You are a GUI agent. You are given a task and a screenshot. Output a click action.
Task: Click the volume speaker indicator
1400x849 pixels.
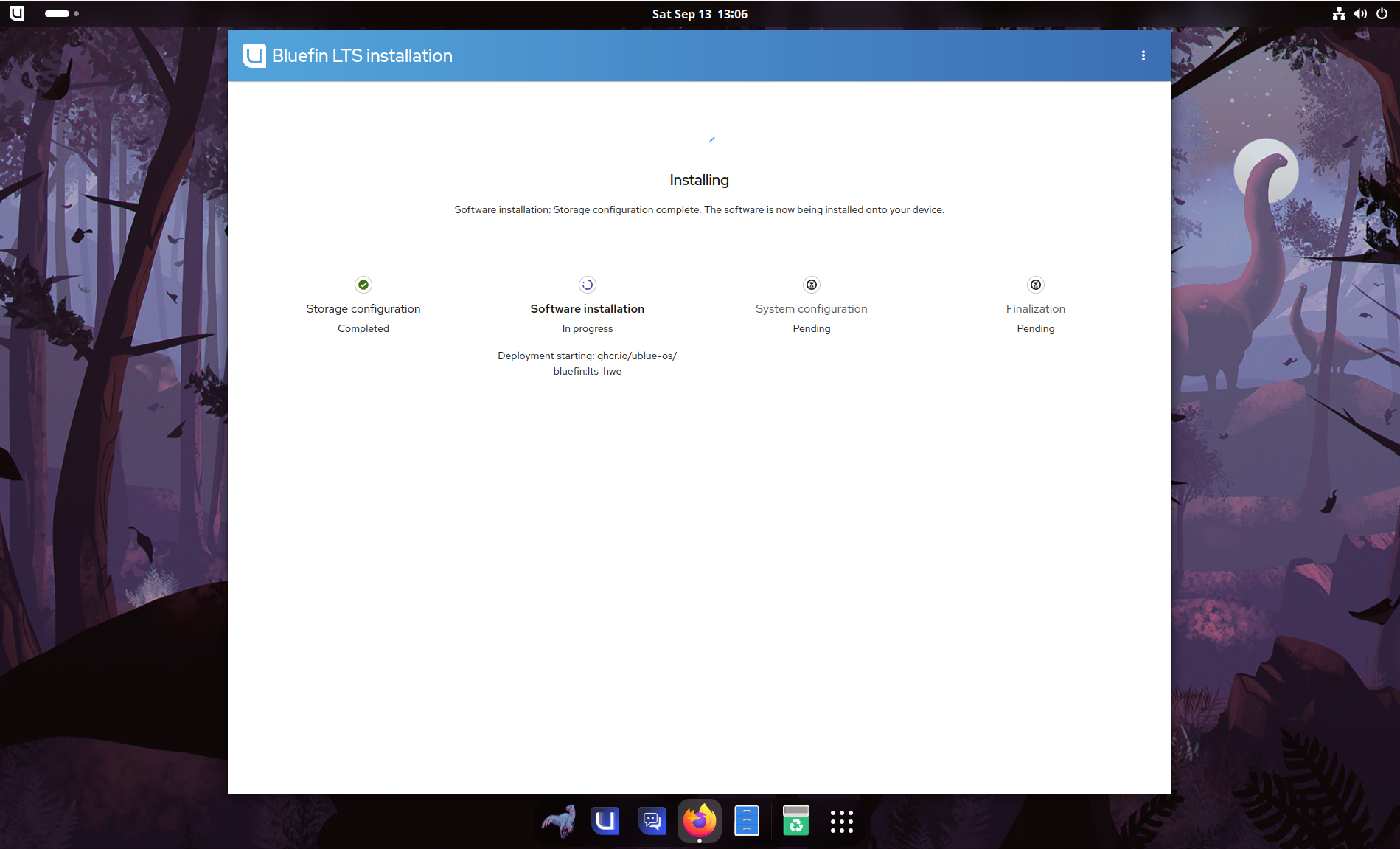[1361, 14]
